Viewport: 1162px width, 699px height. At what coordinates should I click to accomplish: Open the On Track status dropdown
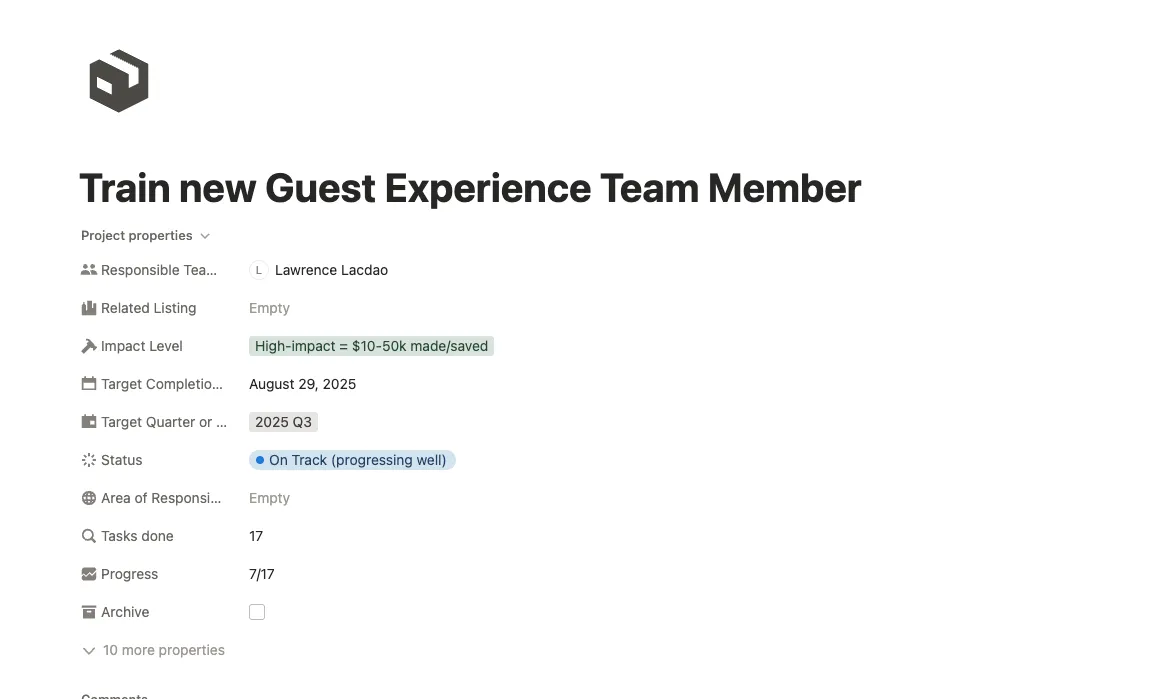(352, 460)
